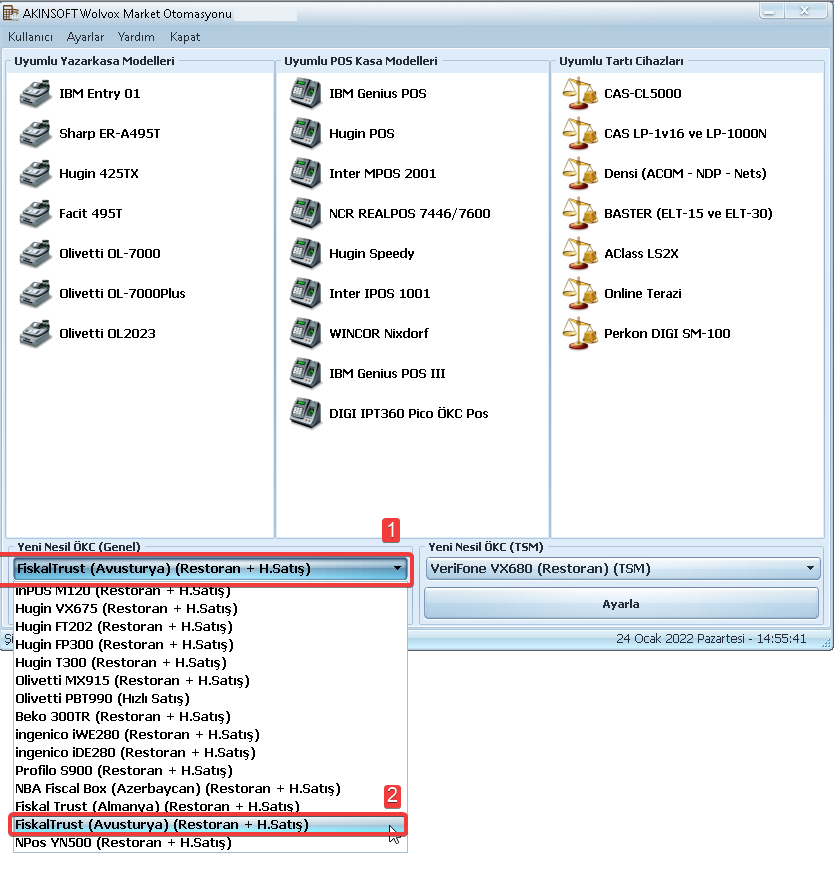
Task: Select the Olivetti OL-7000 register icon
Action: click(35, 254)
